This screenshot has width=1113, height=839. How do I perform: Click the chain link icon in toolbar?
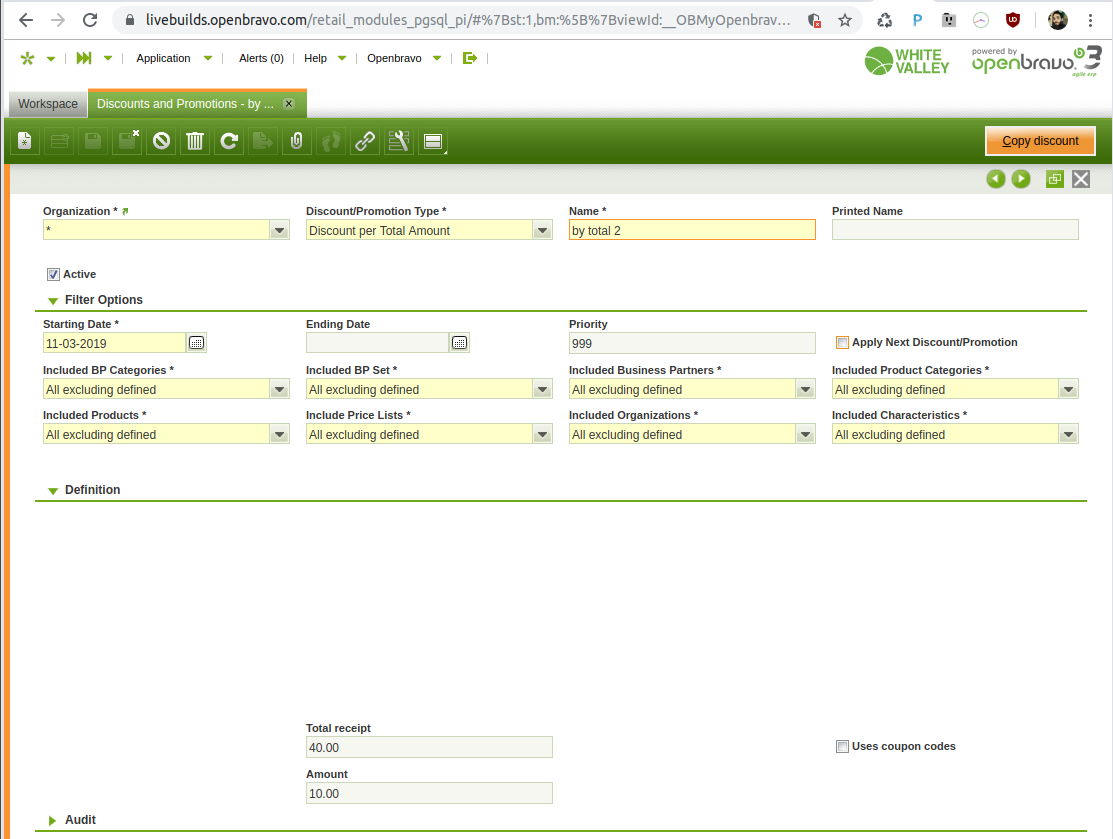coord(365,142)
